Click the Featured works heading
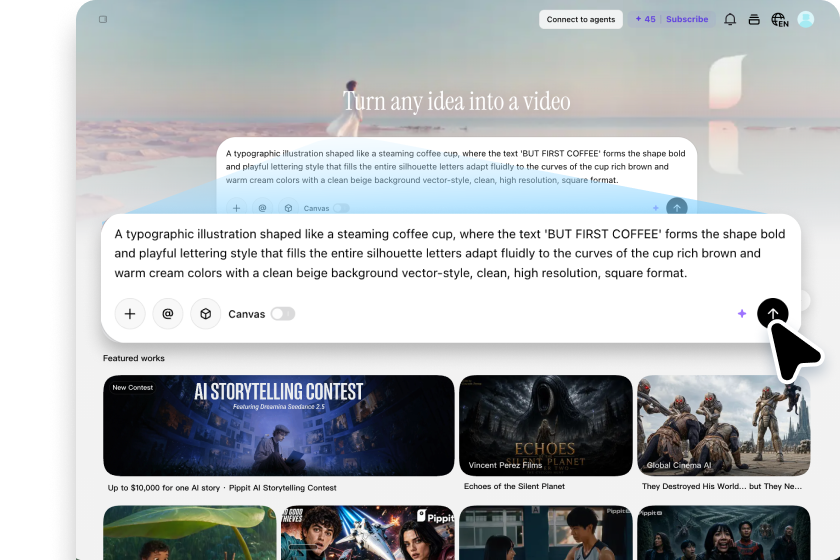This screenshot has width=840, height=560. point(133,358)
